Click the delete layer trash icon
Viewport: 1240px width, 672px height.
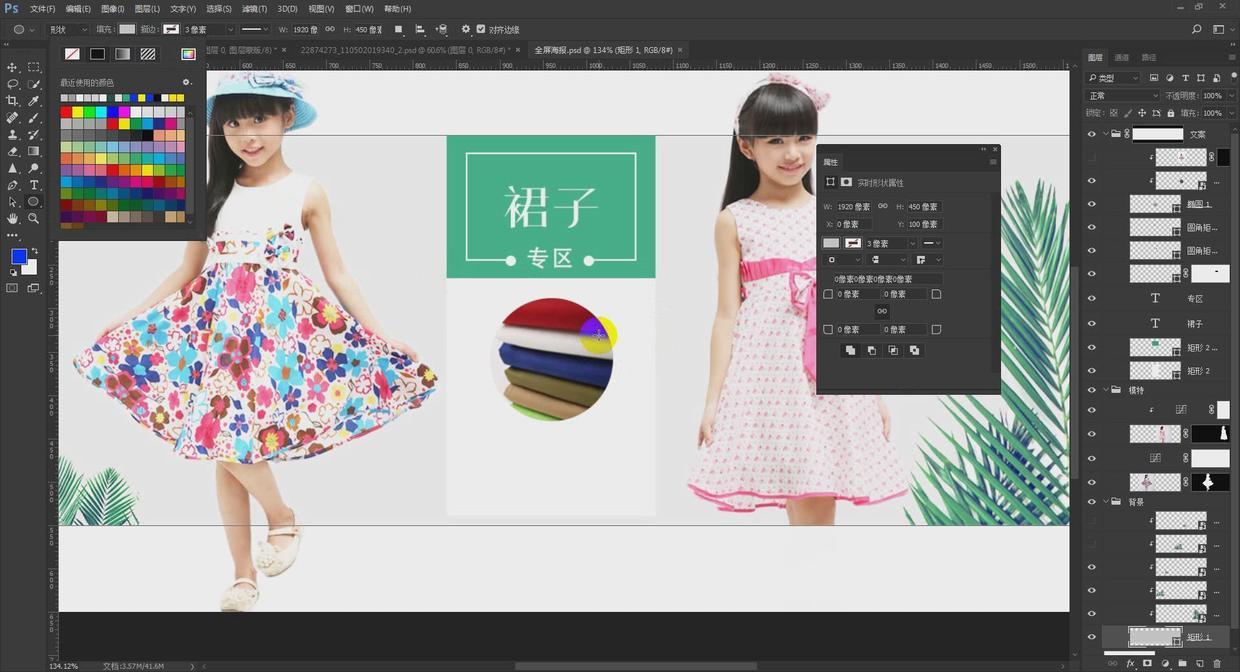pos(1217,663)
